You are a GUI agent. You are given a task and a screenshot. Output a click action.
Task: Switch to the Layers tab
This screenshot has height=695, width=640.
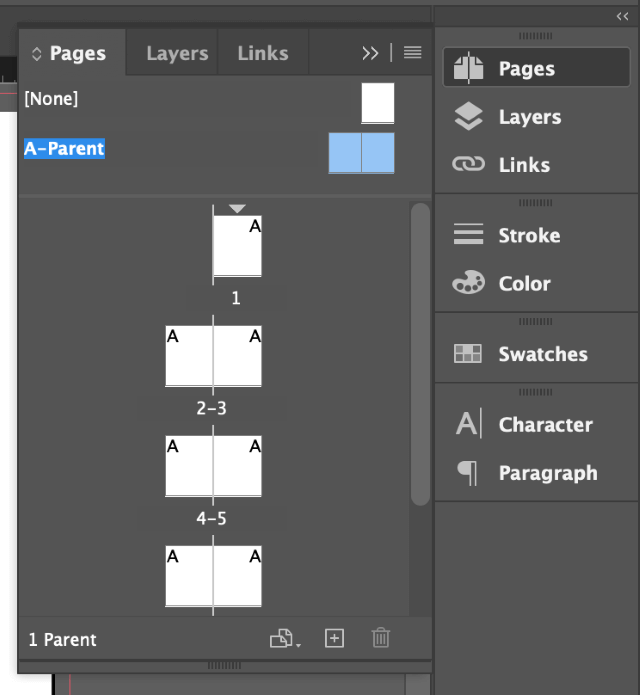[177, 53]
